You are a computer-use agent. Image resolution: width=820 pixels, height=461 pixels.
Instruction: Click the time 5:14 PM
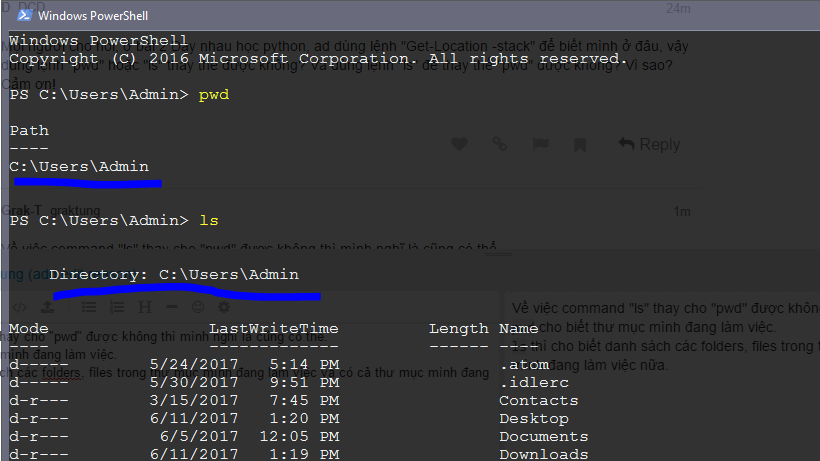coord(304,364)
